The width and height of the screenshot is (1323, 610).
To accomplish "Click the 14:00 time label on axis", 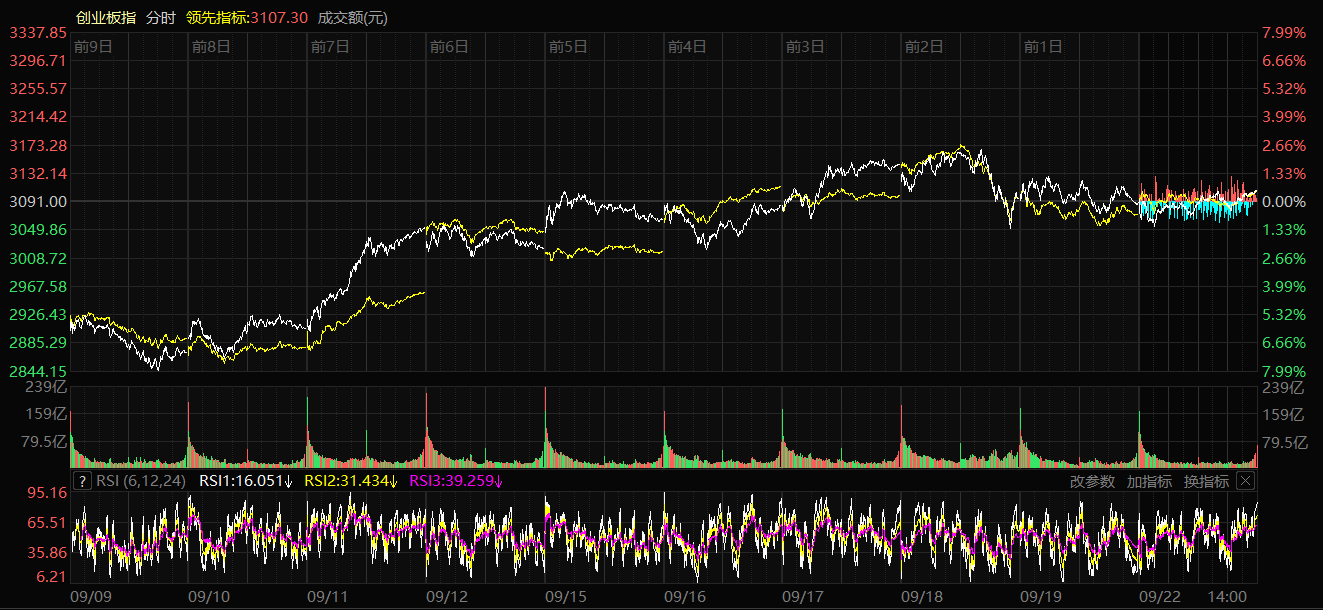I will coord(1228,596).
